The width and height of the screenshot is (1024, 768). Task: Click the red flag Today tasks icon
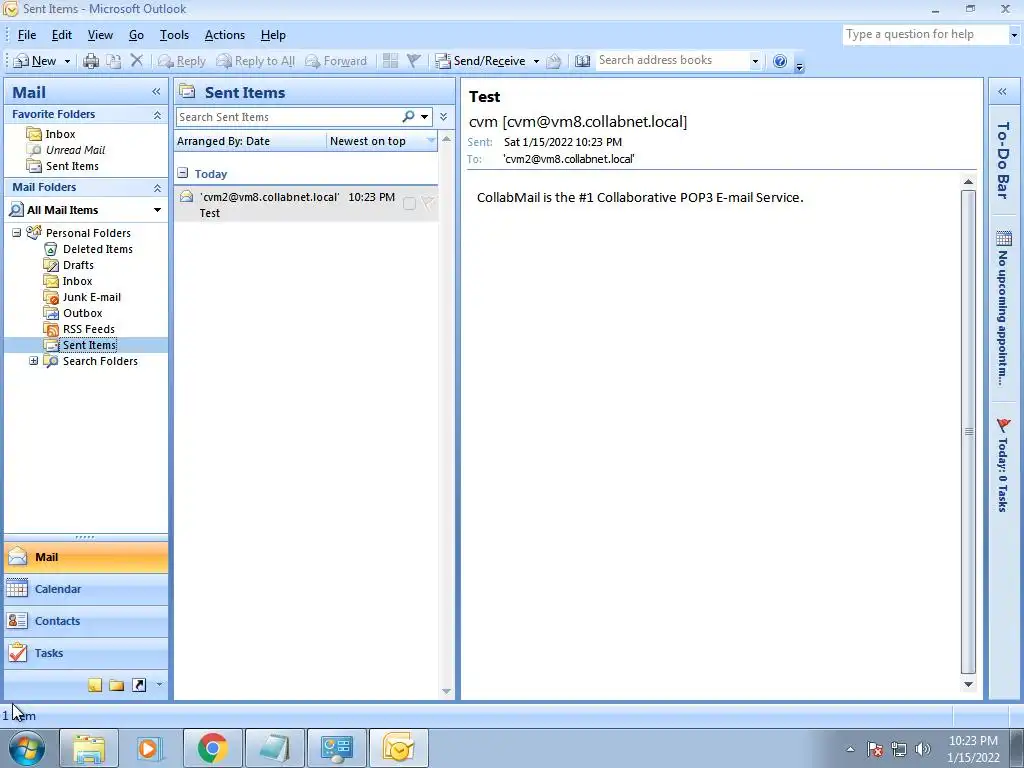[1004, 425]
